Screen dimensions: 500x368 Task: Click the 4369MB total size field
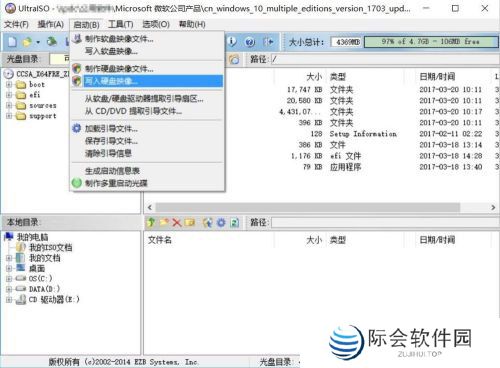click(x=347, y=42)
